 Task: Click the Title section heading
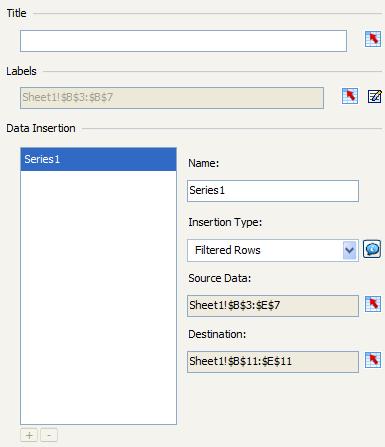pyautogui.click(x=16, y=13)
